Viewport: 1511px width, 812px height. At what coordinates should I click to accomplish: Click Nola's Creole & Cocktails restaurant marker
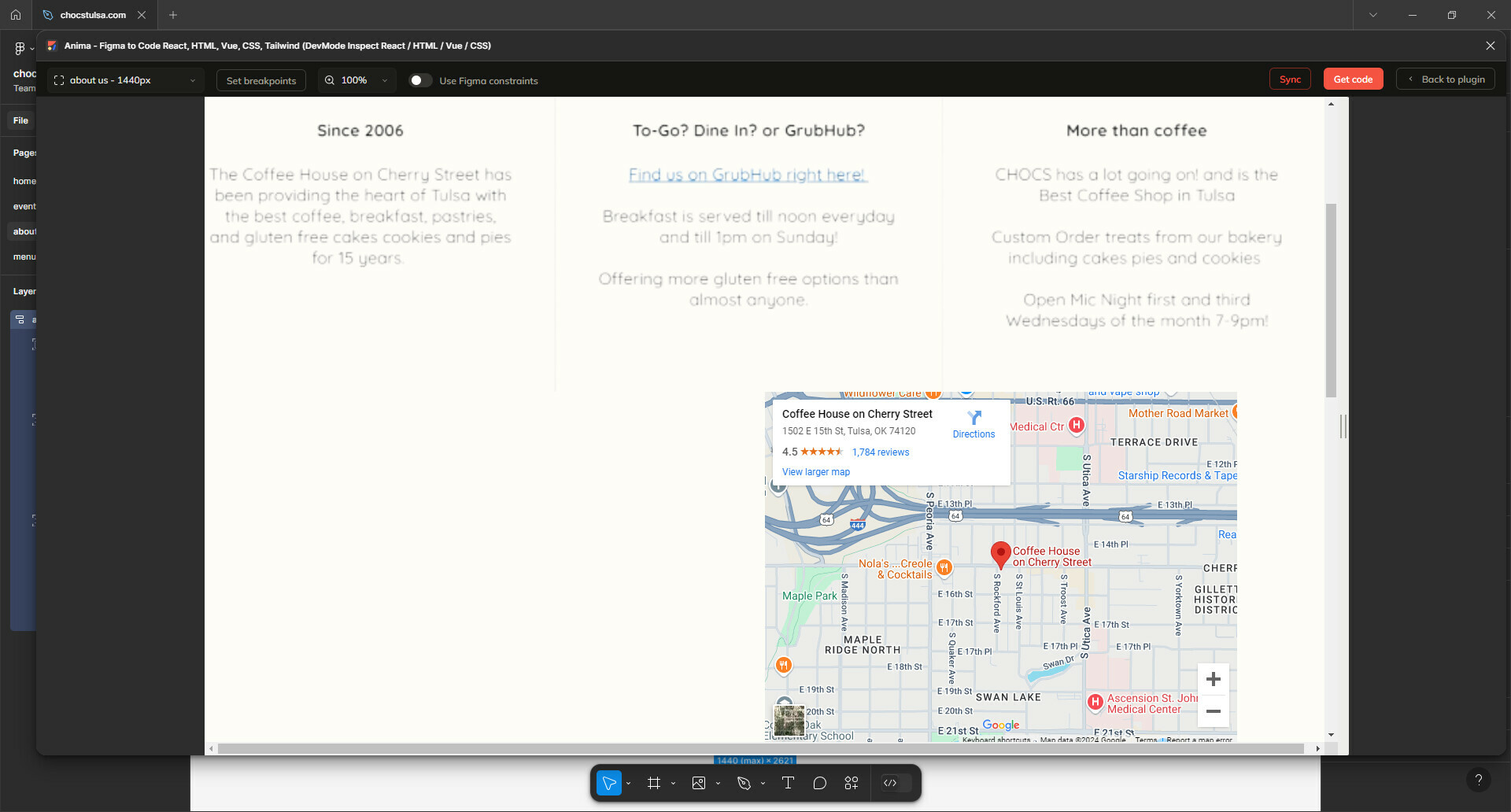(944, 567)
